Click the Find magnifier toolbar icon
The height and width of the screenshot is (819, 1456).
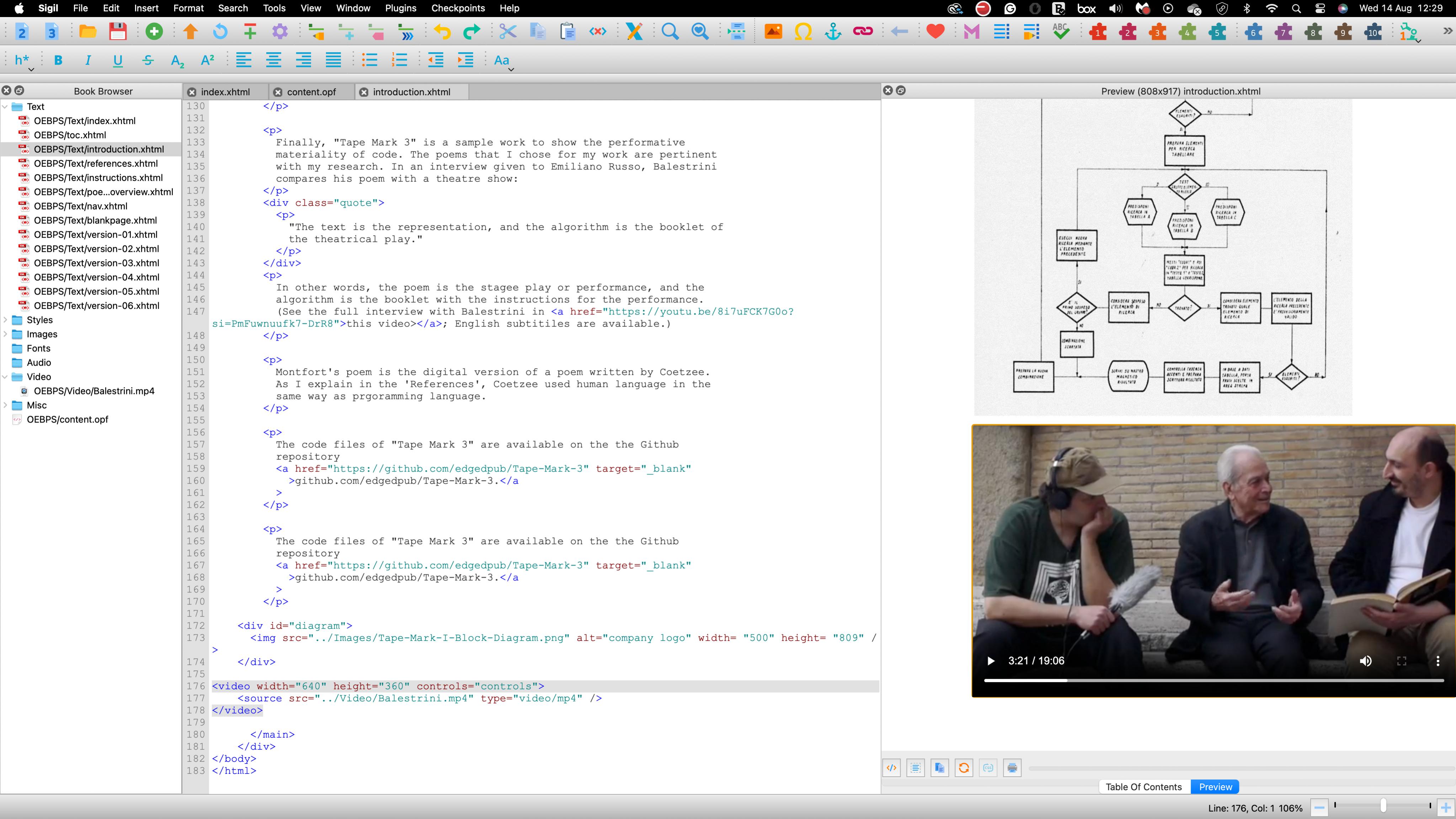coord(670,32)
